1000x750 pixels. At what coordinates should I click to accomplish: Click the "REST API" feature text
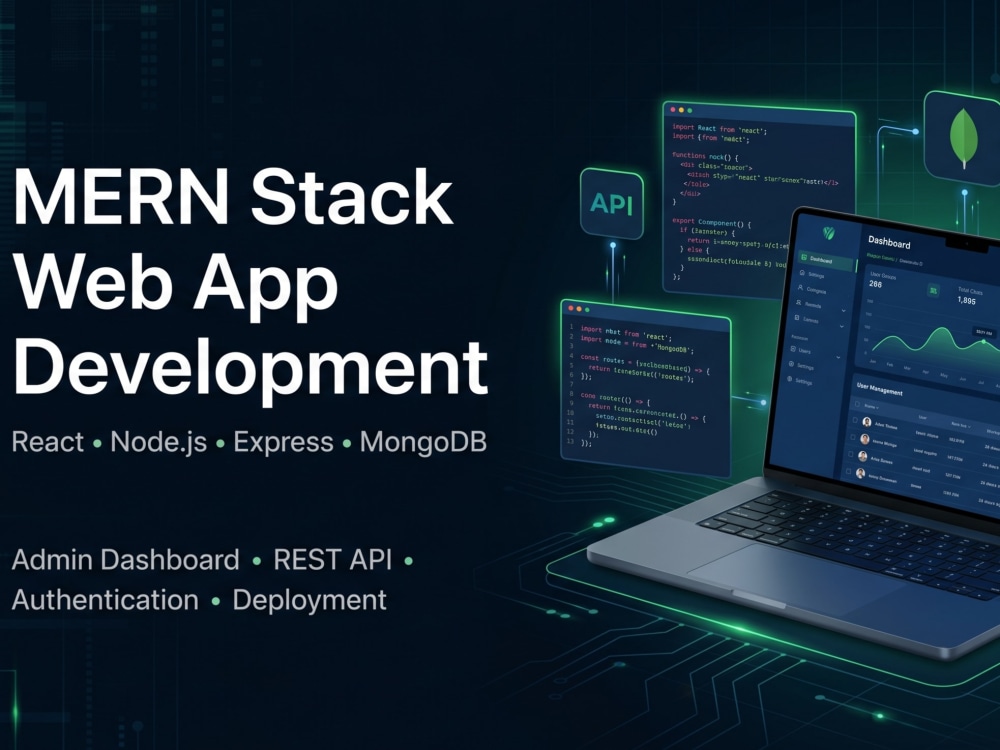tap(332, 559)
